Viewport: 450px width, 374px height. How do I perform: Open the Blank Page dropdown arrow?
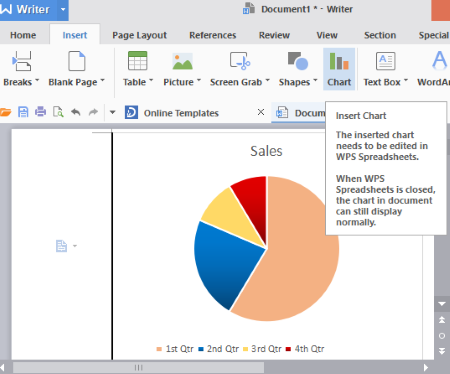(102, 80)
